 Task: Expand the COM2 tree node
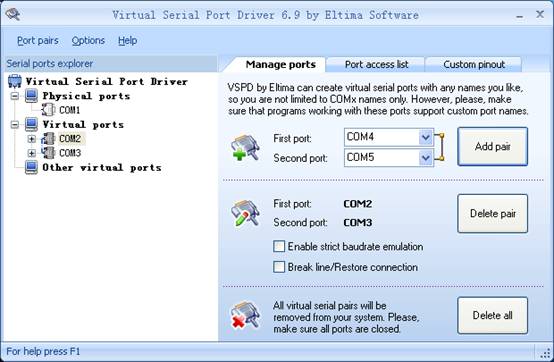[31, 139]
